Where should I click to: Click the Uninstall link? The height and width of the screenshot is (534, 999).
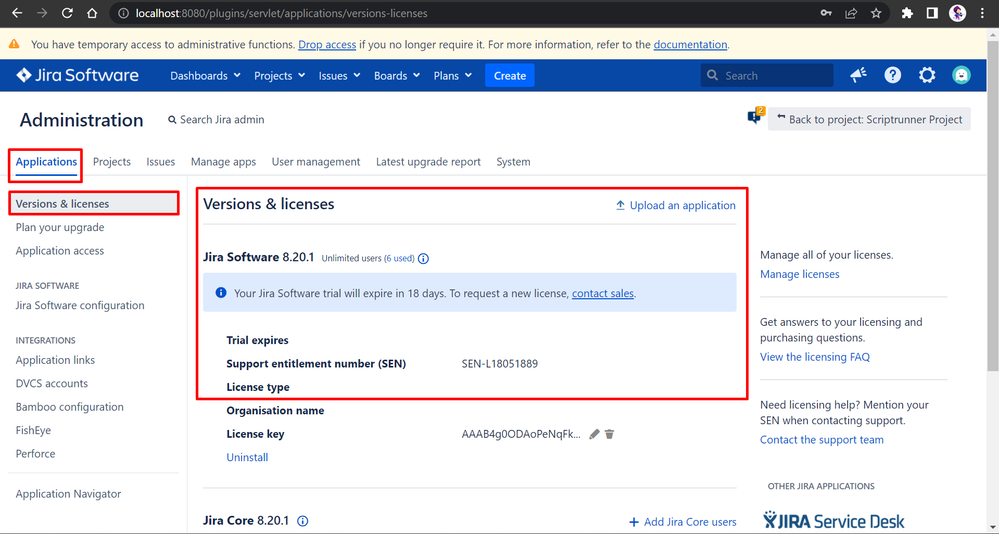pyautogui.click(x=247, y=458)
